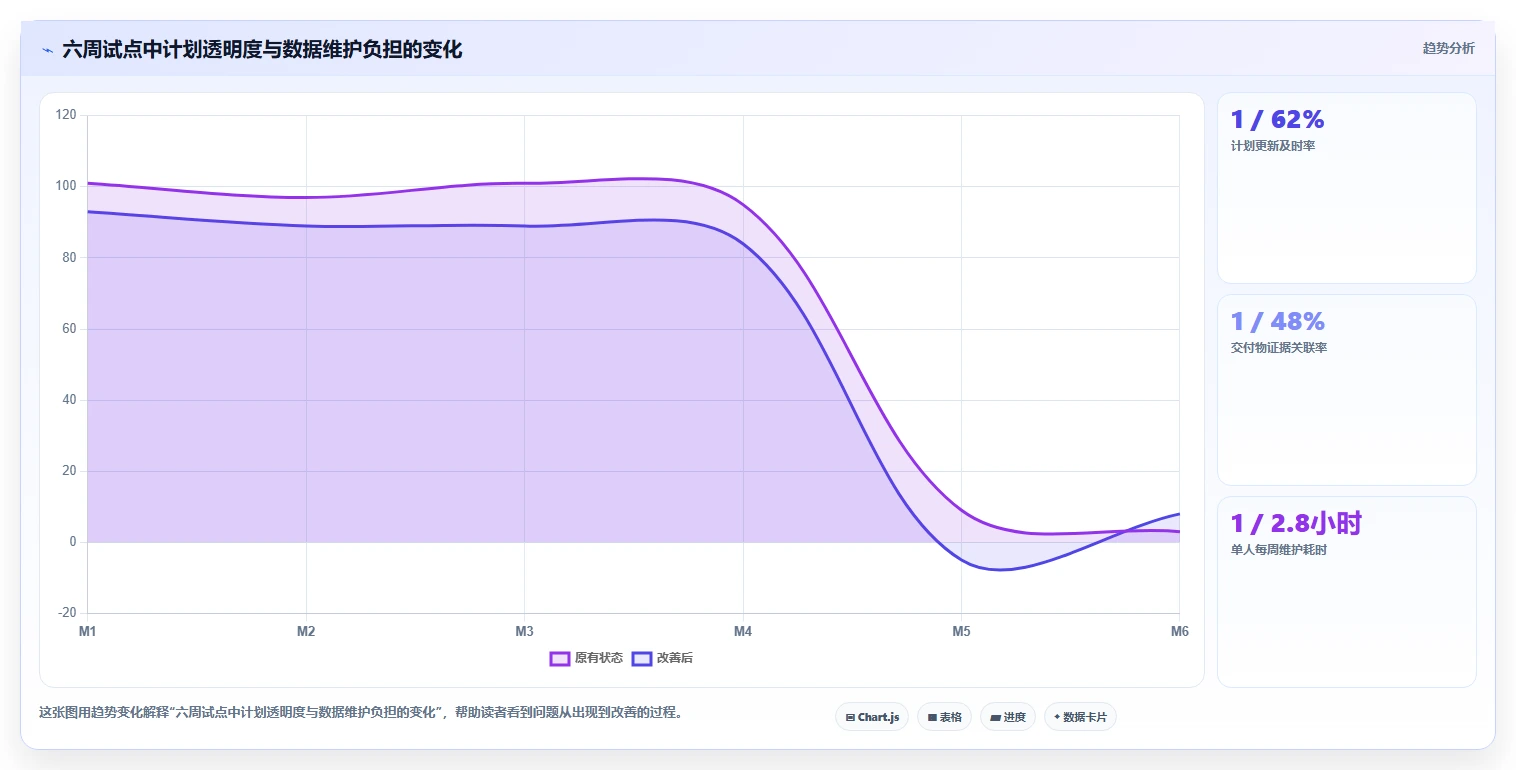
Task: Click the description text below the chart
Action: [360, 713]
